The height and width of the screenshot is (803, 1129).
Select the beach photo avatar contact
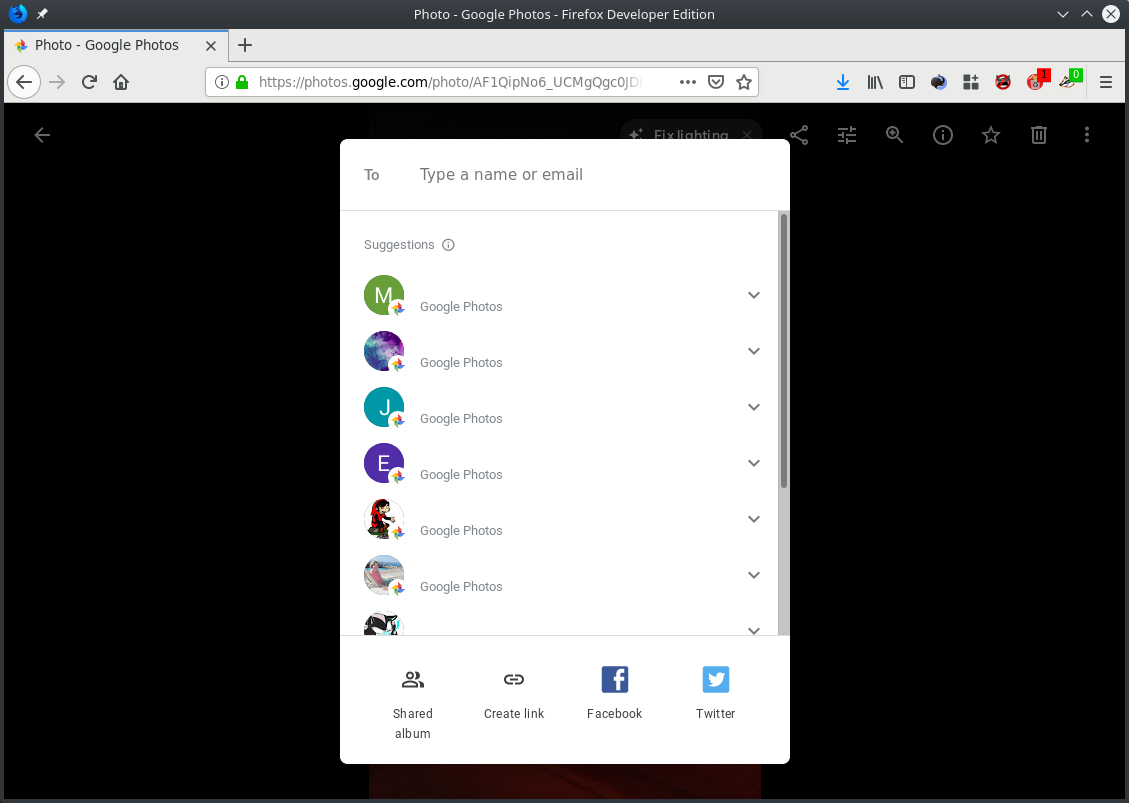[384, 575]
